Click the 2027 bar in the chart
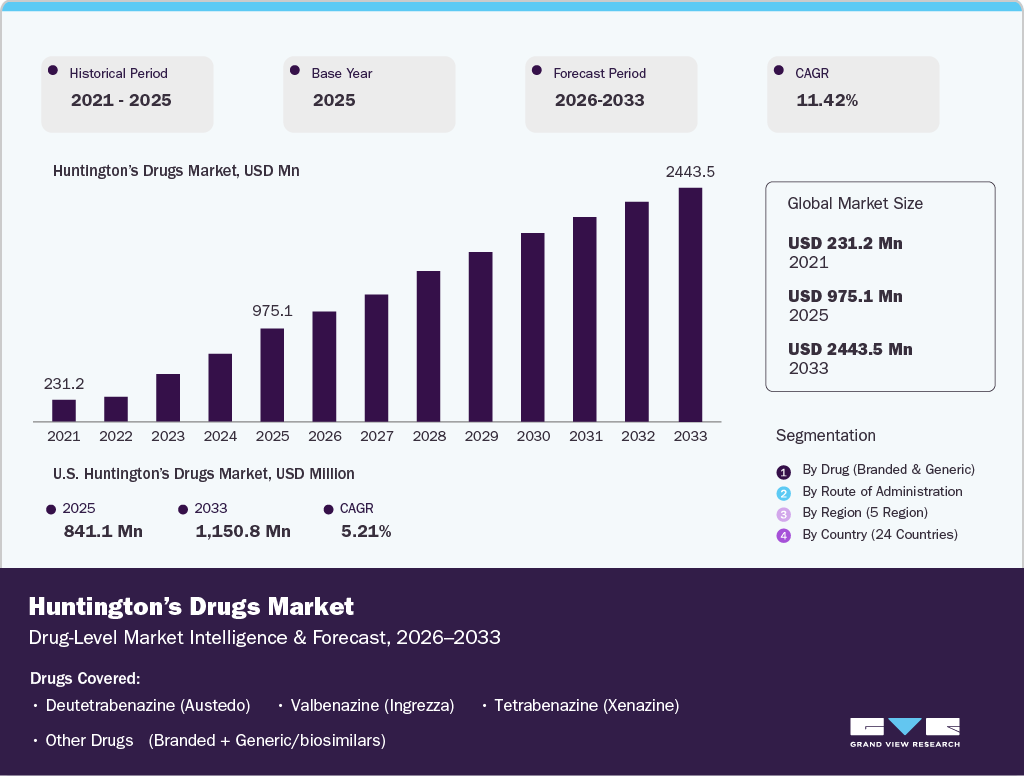This screenshot has height=776, width=1024. point(377,358)
